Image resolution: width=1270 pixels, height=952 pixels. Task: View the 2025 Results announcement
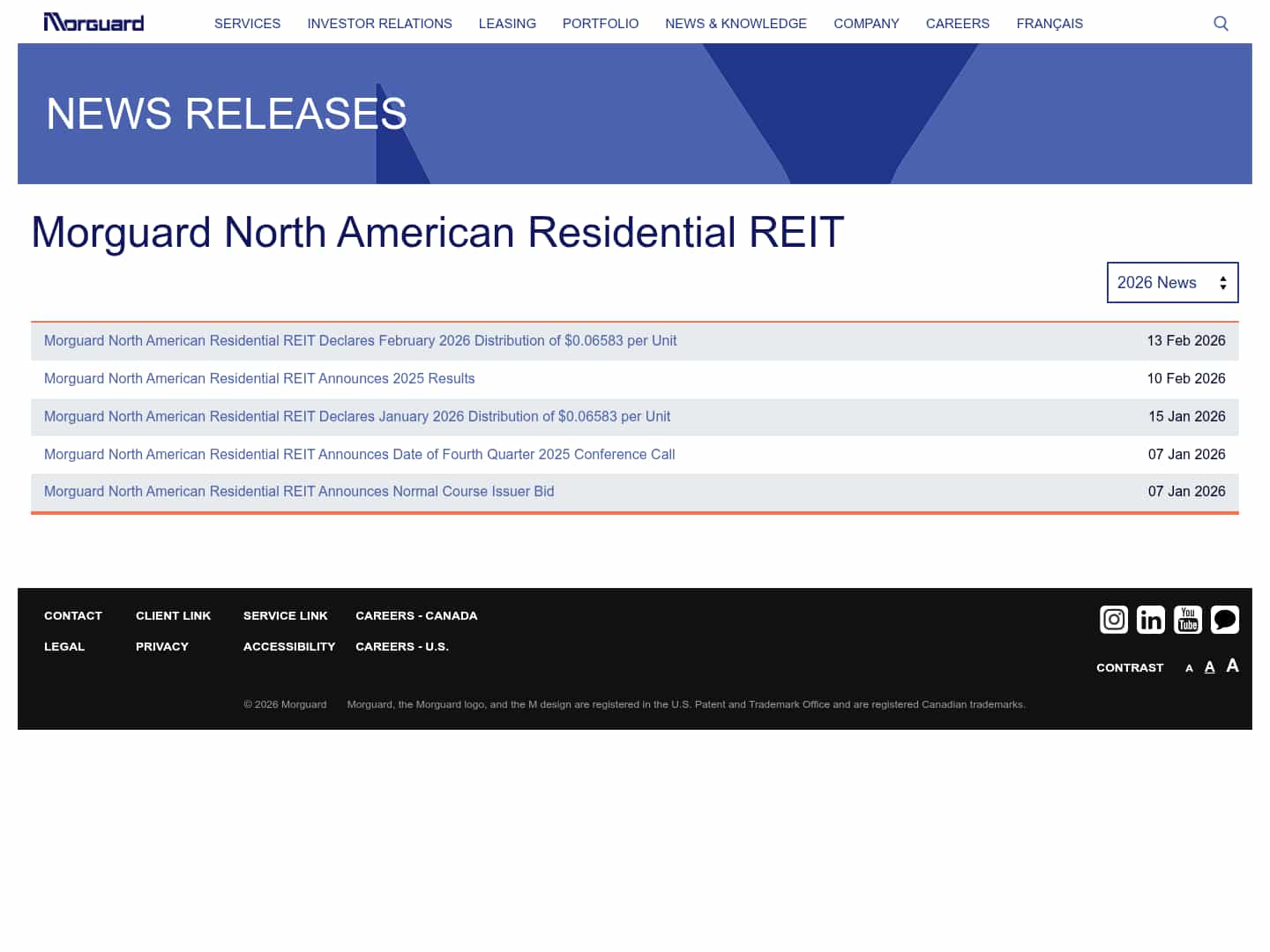coord(259,378)
